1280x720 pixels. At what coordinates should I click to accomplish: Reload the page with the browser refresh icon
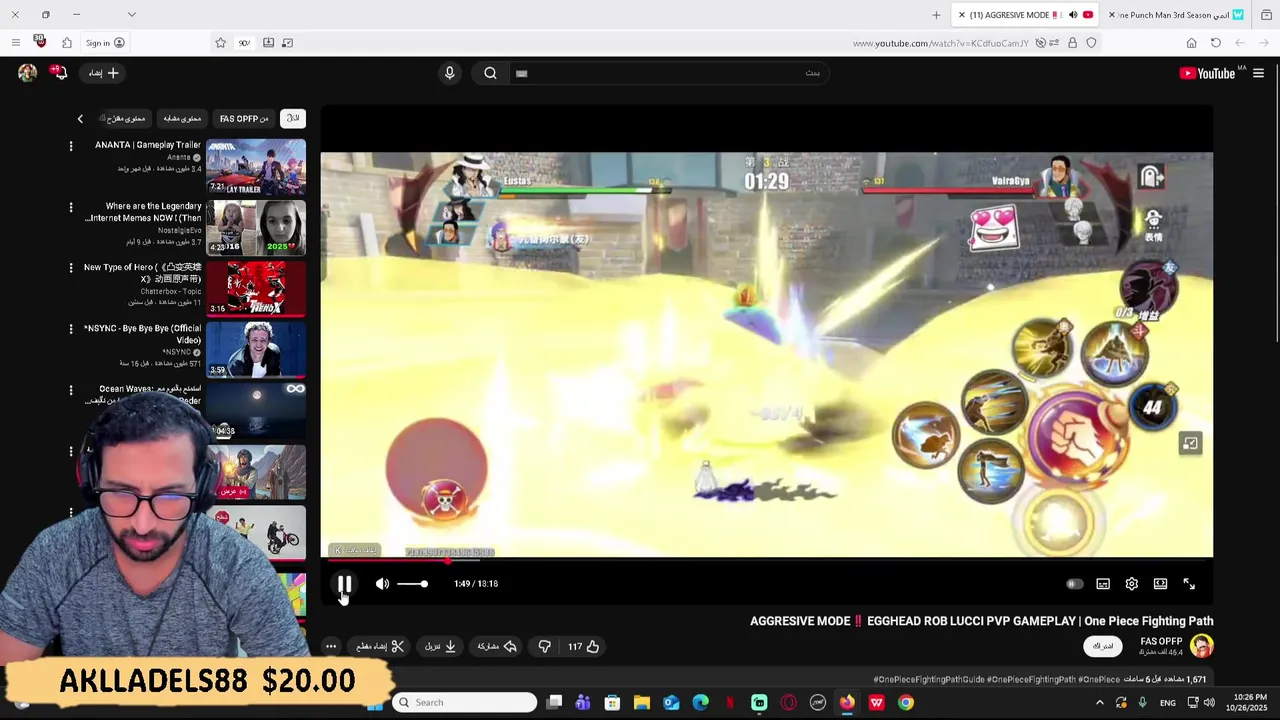pos(1215,43)
